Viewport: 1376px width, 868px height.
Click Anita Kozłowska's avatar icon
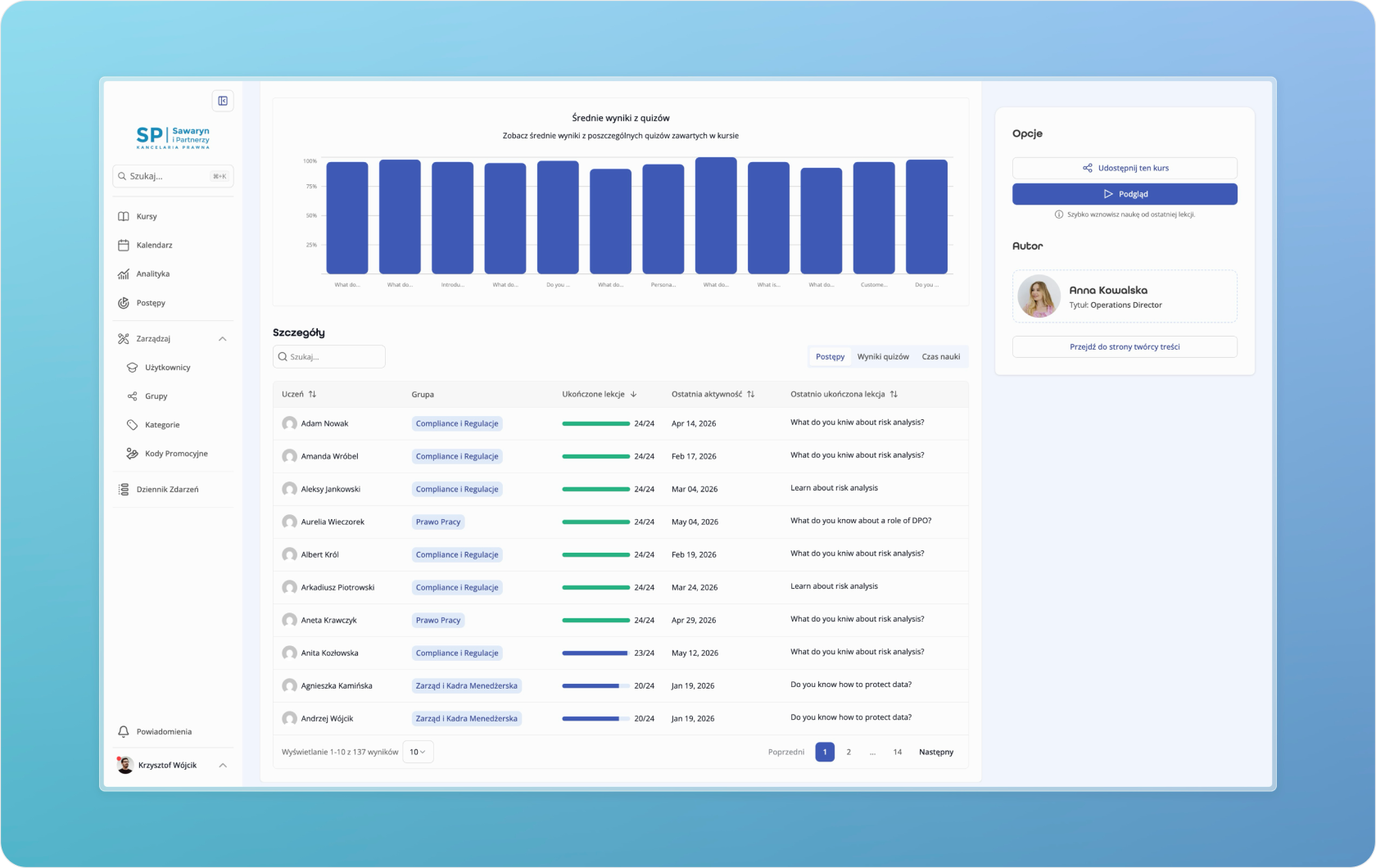point(289,653)
